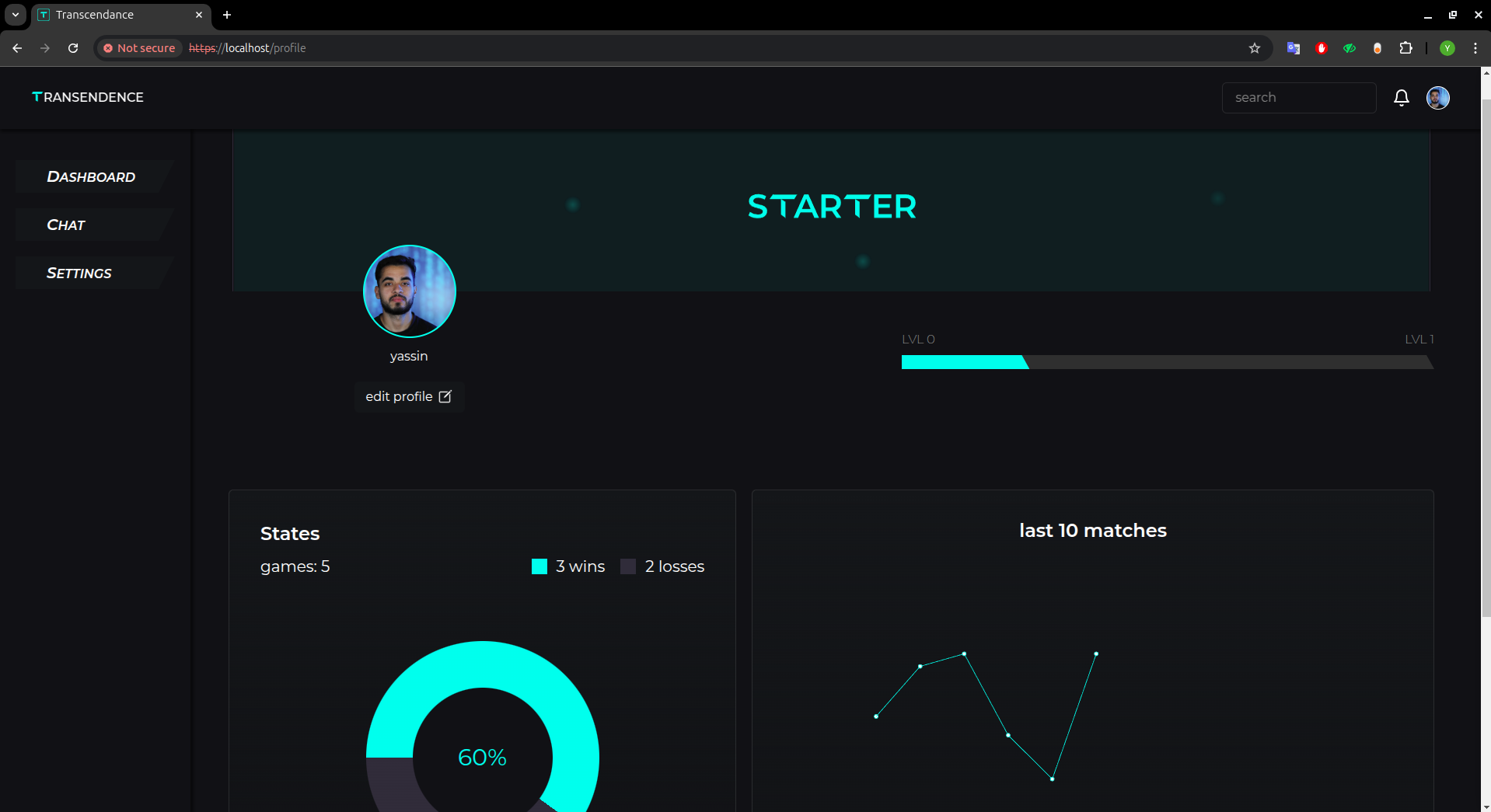Click the level progress bar
Image resolution: width=1491 pixels, height=812 pixels.
coord(1166,362)
